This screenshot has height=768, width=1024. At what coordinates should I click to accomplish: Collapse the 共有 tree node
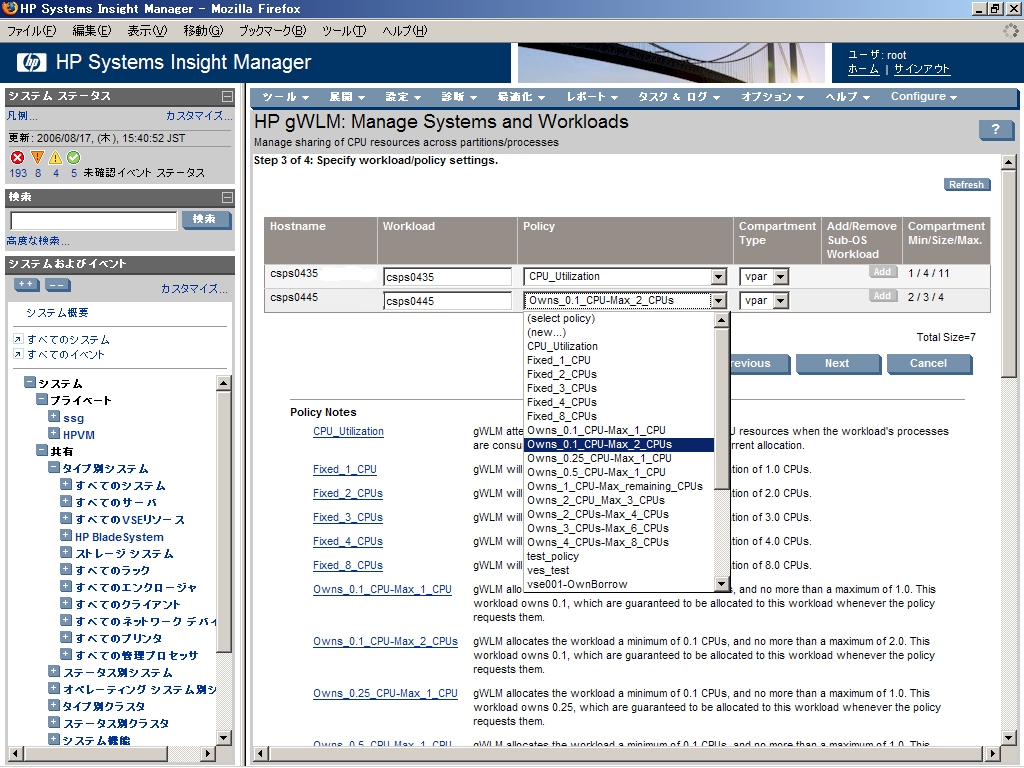pyautogui.click(x=42, y=450)
